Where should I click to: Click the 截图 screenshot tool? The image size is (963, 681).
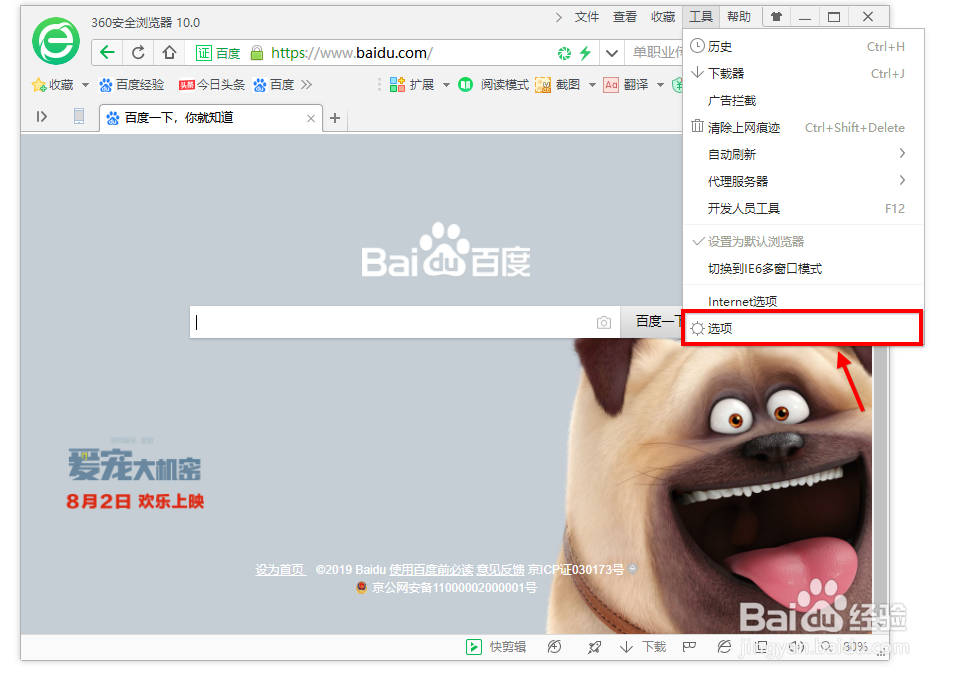click(x=557, y=85)
